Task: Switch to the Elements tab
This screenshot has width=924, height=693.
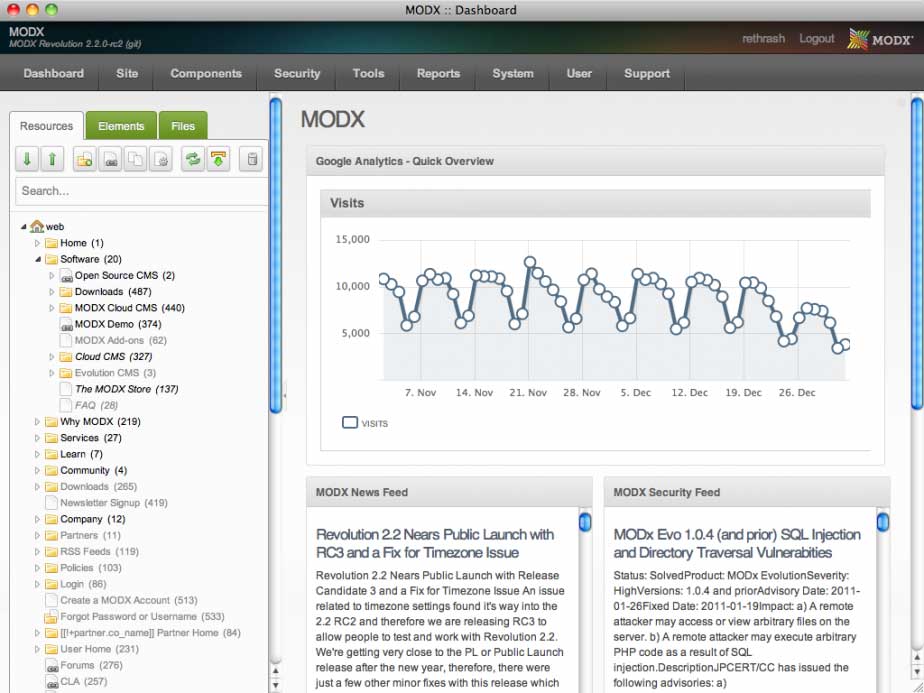Action: pos(121,126)
